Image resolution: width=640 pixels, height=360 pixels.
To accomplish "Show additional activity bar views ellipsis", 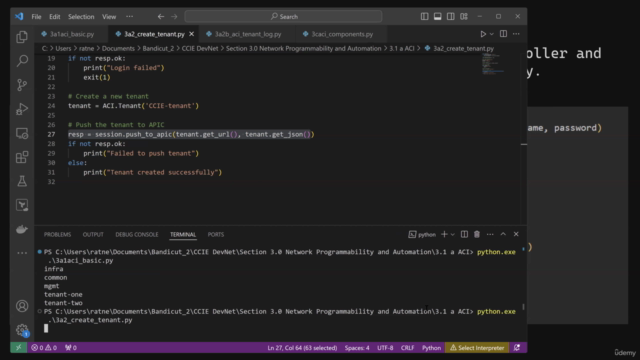I will 22,253.
